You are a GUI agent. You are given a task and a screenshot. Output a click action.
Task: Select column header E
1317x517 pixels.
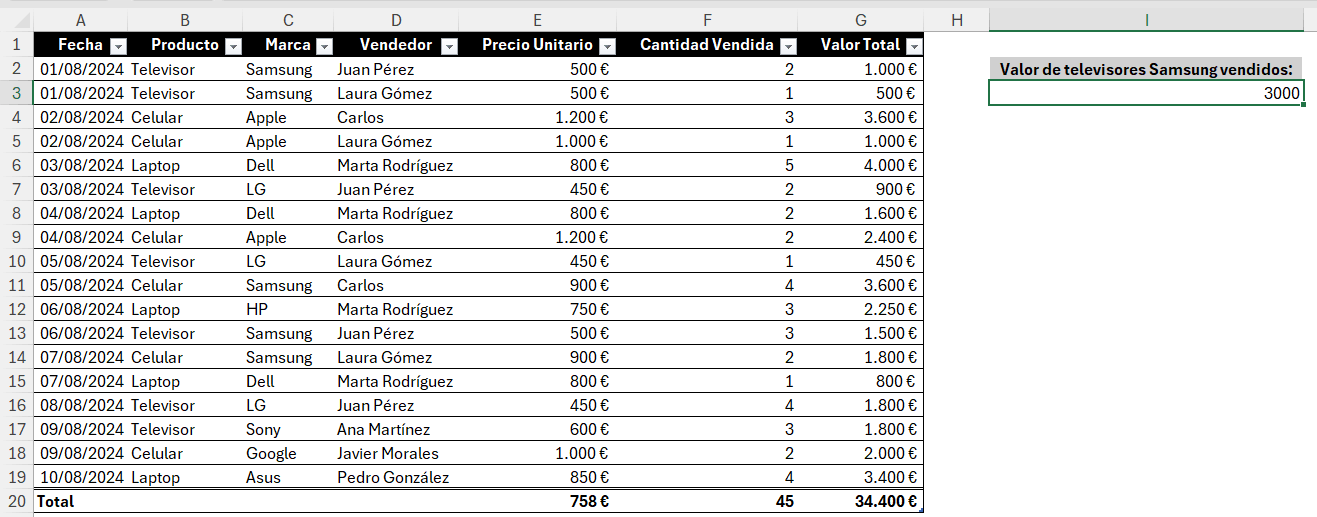point(538,20)
